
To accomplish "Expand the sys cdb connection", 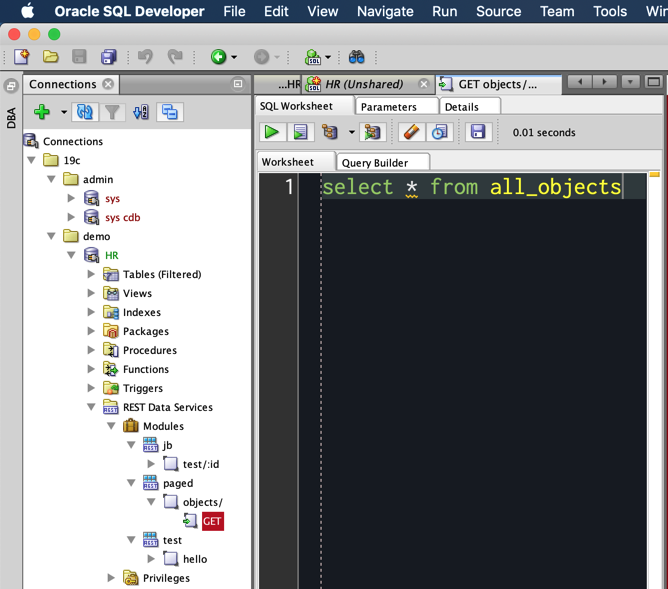I will [71, 217].
